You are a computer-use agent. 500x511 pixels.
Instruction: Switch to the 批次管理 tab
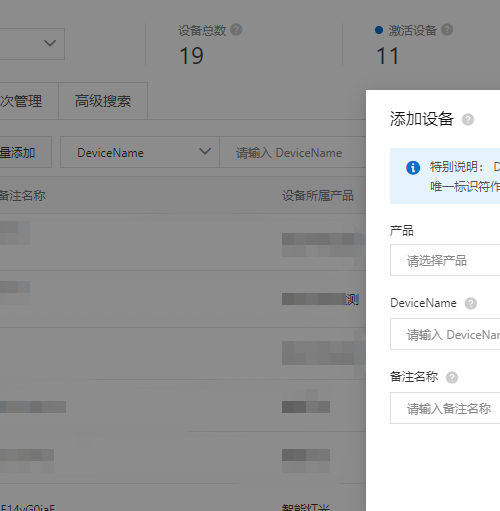click(x=29, y=101)
